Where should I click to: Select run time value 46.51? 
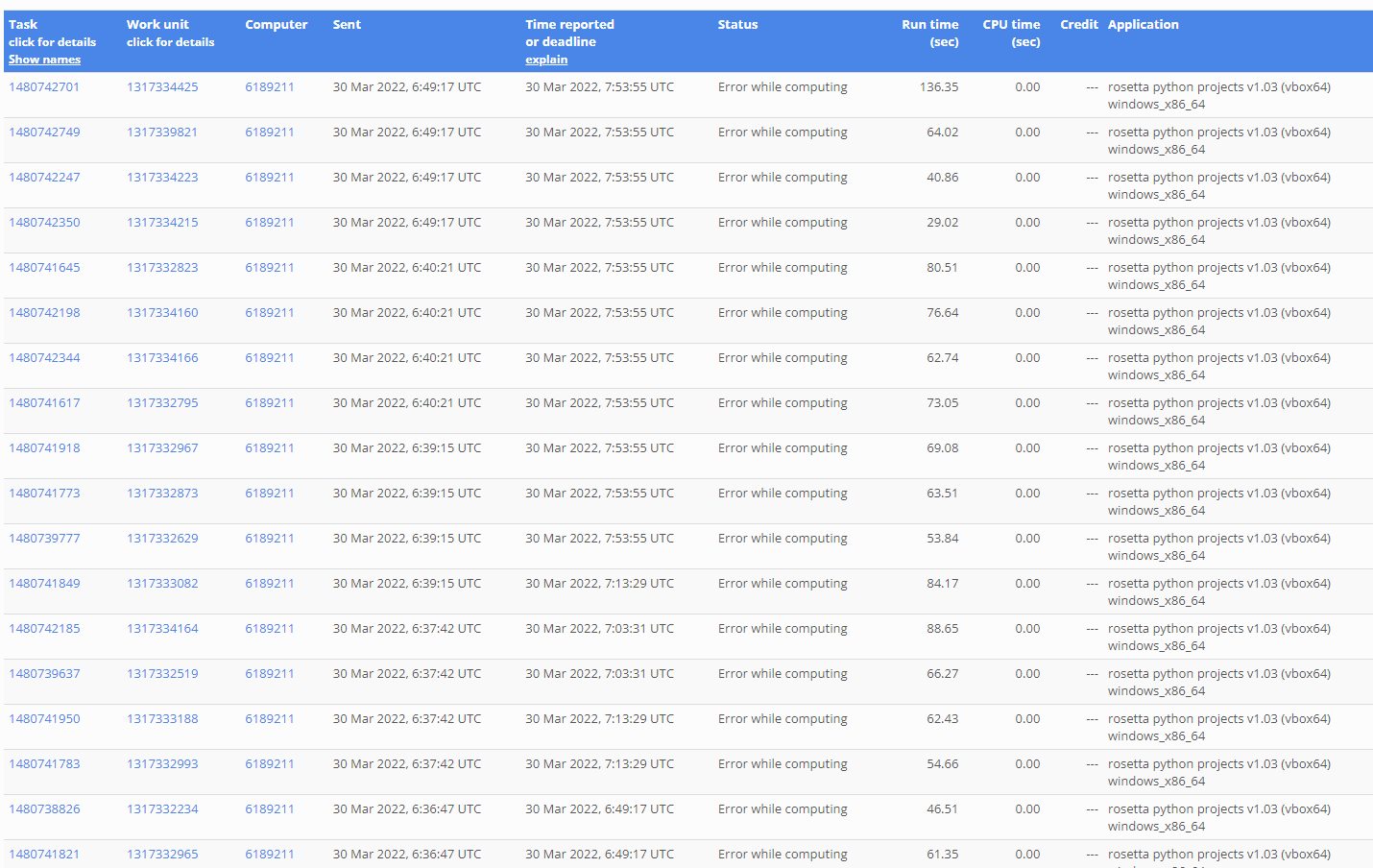942,808
